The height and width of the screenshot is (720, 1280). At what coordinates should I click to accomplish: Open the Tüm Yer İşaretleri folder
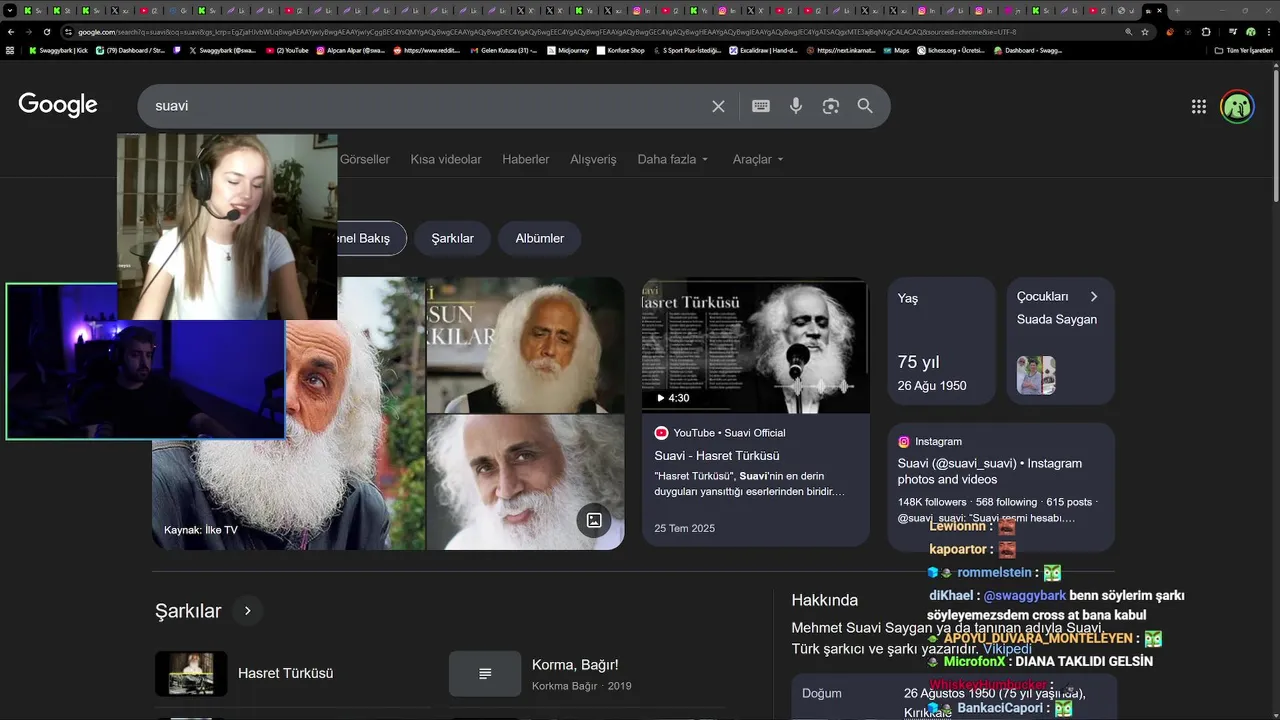[x=1243, y=50]
